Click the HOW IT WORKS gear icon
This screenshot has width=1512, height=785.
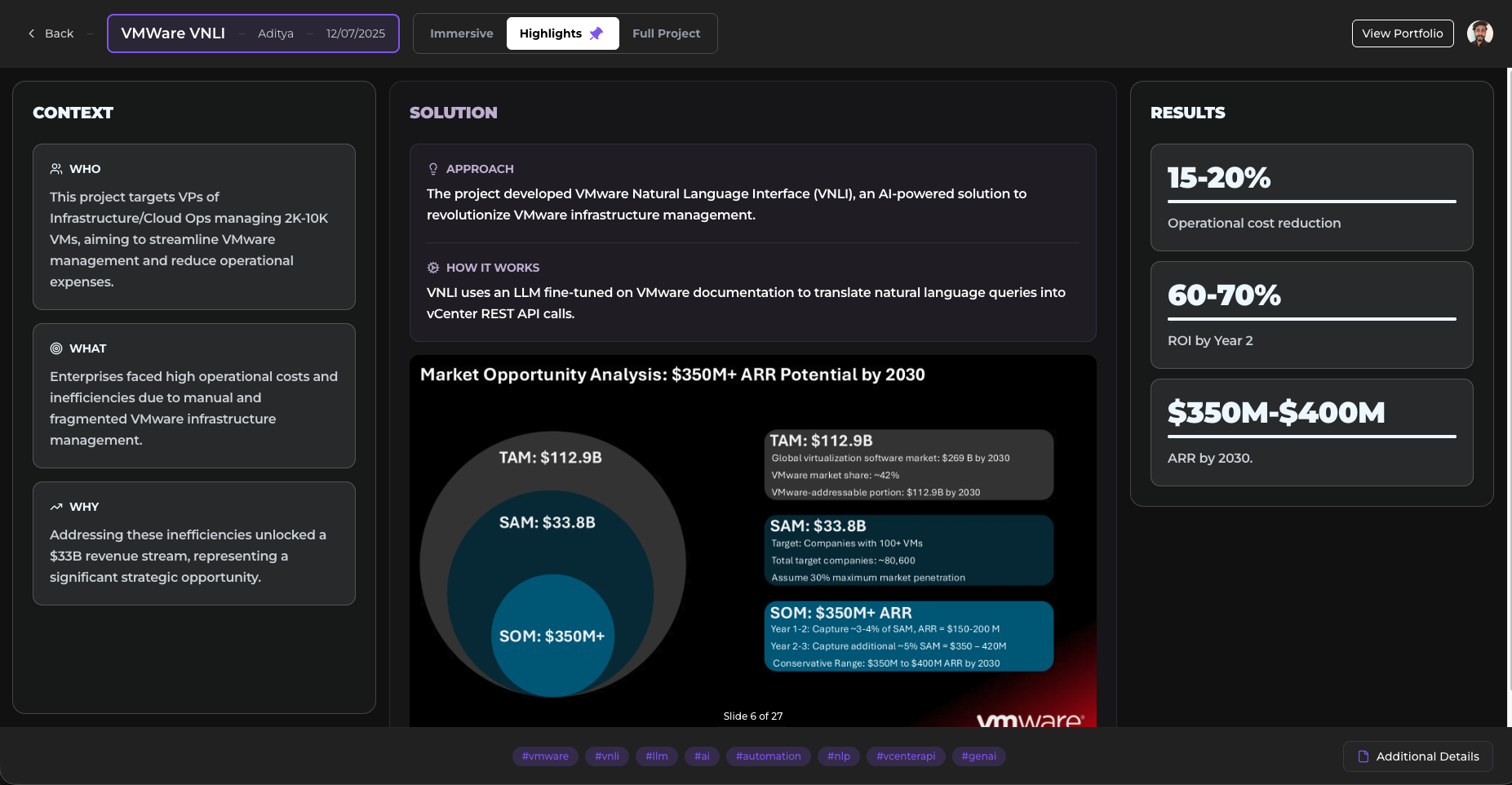pyautogui.click(x=433, y=268)
